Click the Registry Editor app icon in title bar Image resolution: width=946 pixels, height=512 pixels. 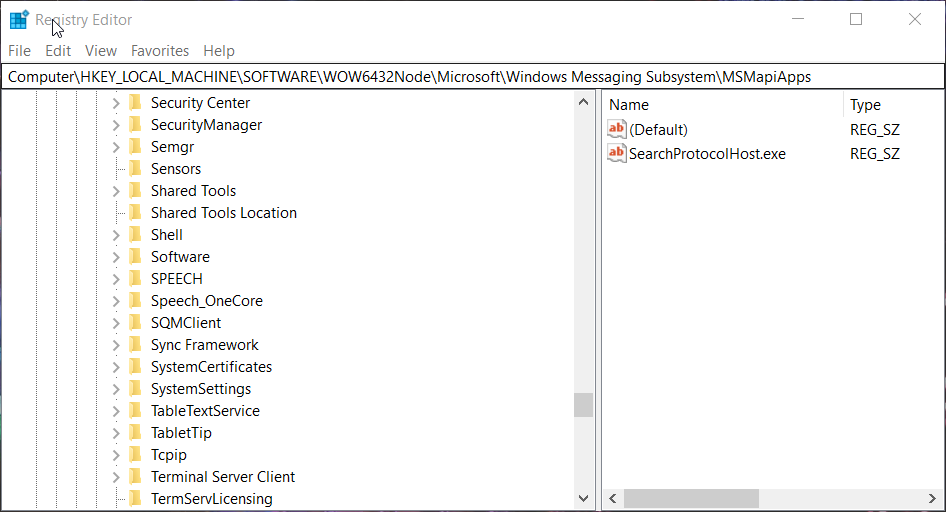coord(19,20)
